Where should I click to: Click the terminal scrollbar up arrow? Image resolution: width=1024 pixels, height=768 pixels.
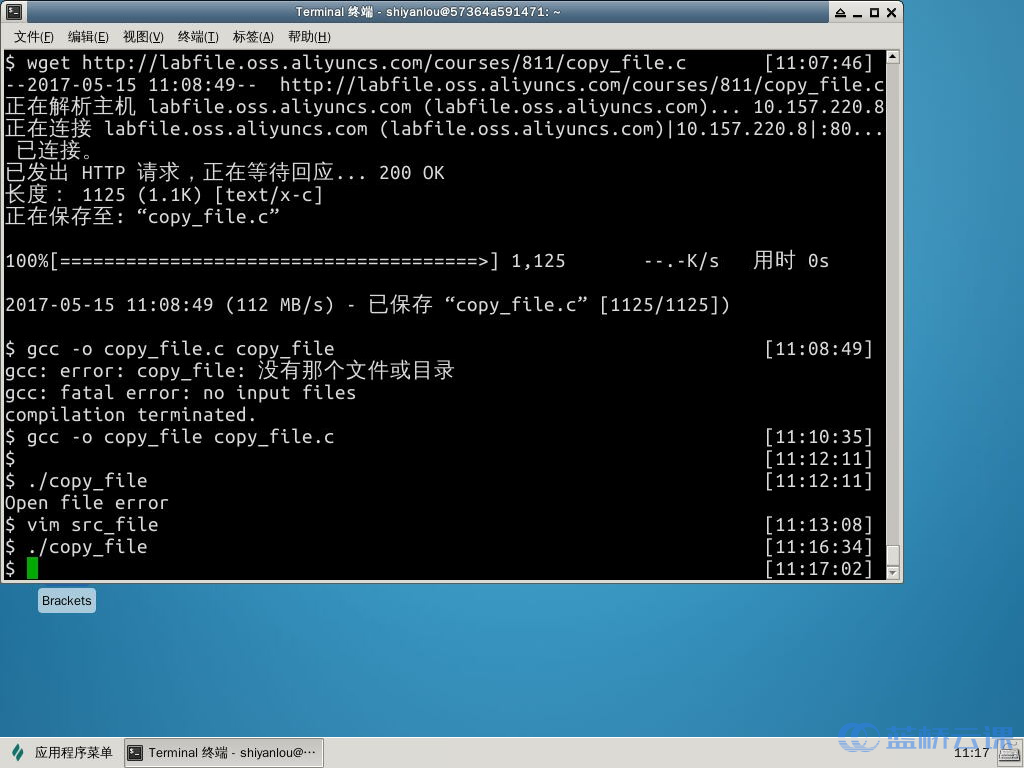(893, 57)
